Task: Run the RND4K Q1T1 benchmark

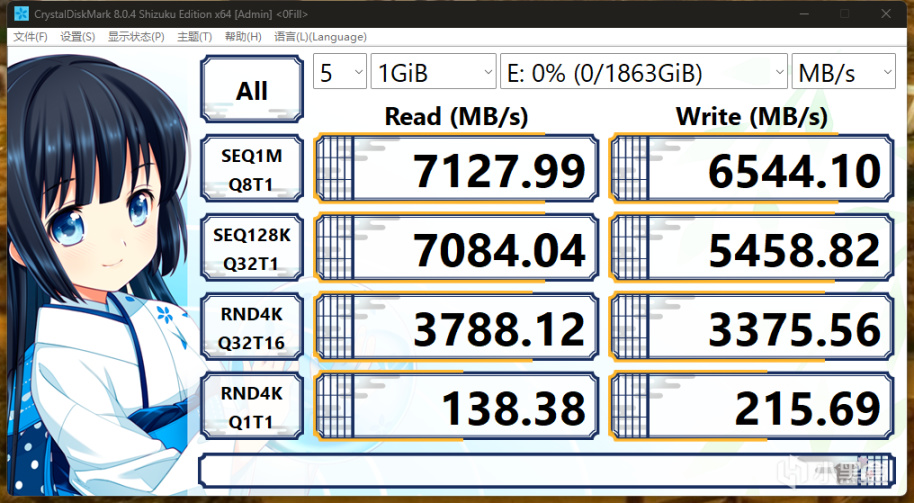Action: [x=252, y=407]
